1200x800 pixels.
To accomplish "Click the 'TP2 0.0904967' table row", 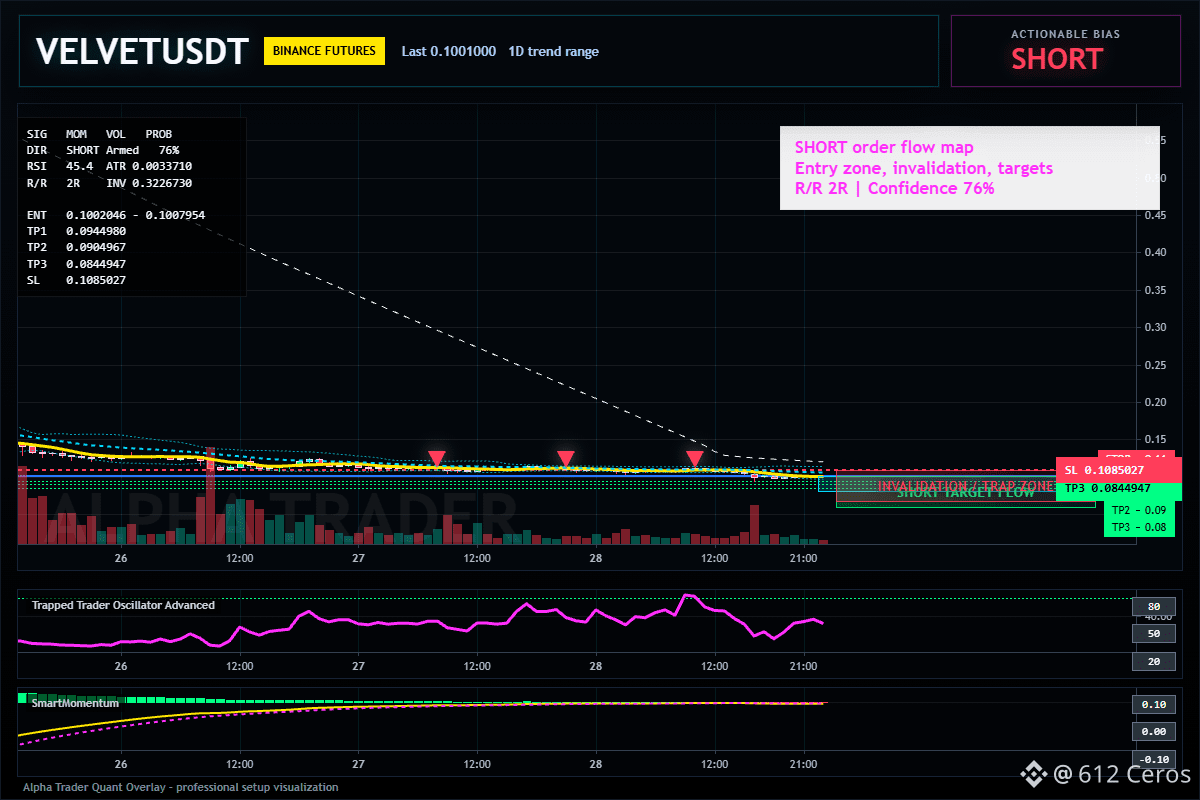I will click(76, 247).
